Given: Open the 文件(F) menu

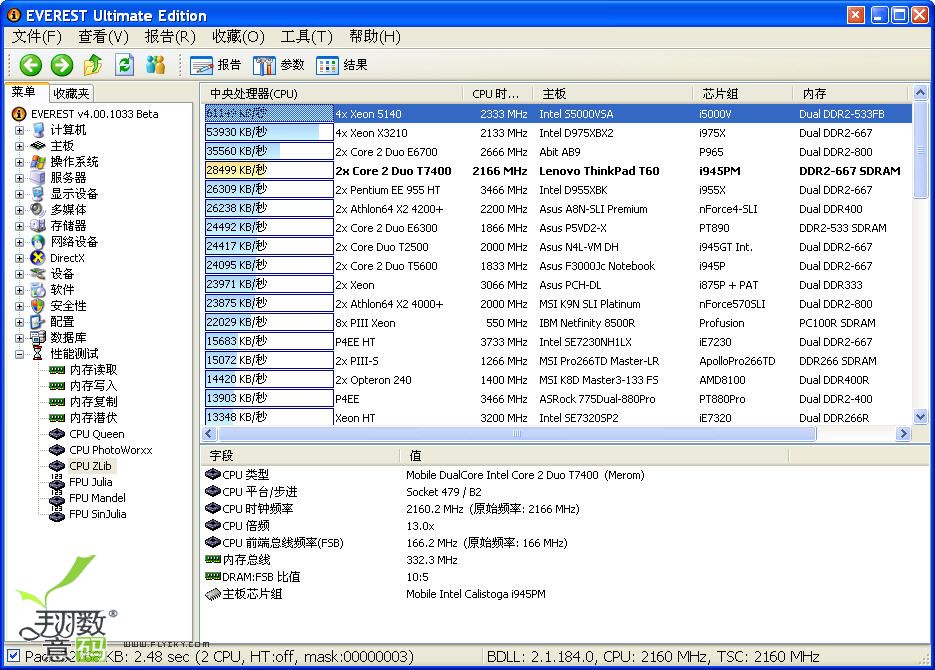Looking at the screenshot, I should click(x=36, y=37).
